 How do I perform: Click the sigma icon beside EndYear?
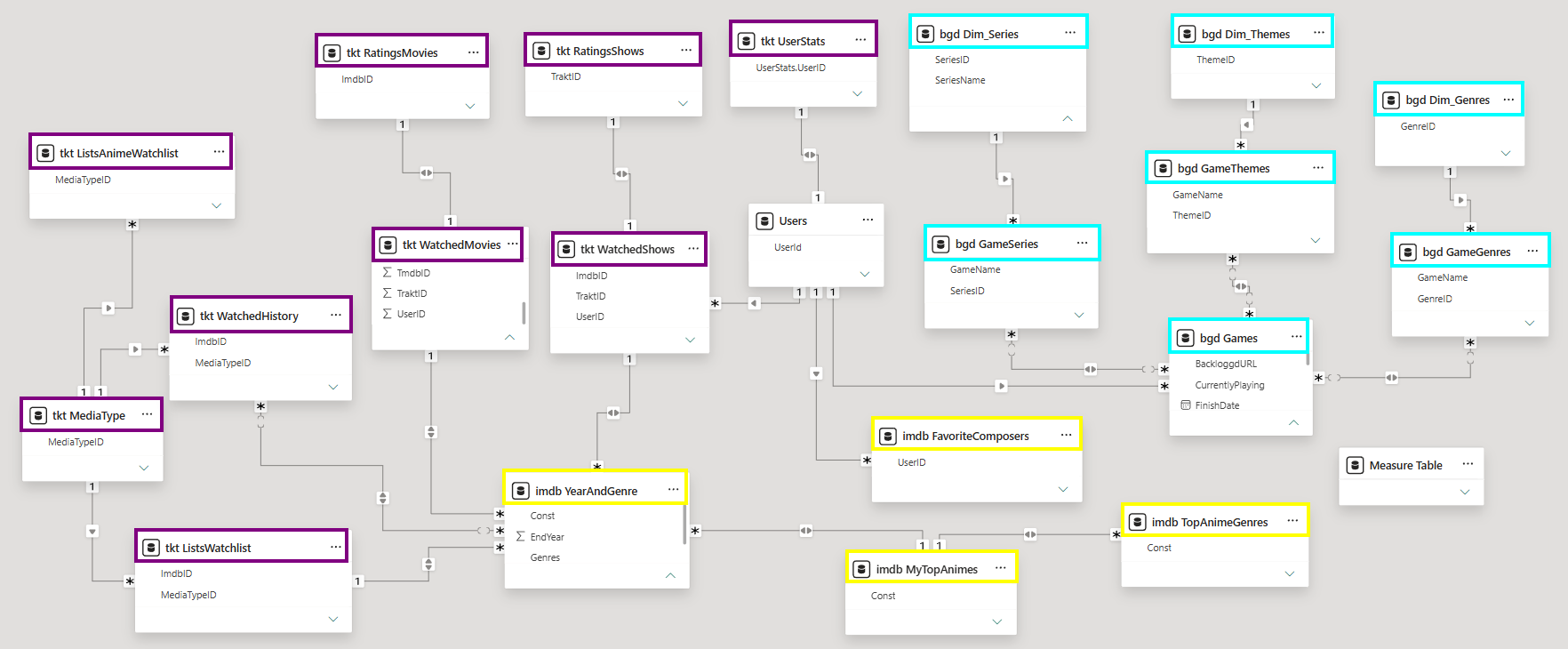click(520, 537)
